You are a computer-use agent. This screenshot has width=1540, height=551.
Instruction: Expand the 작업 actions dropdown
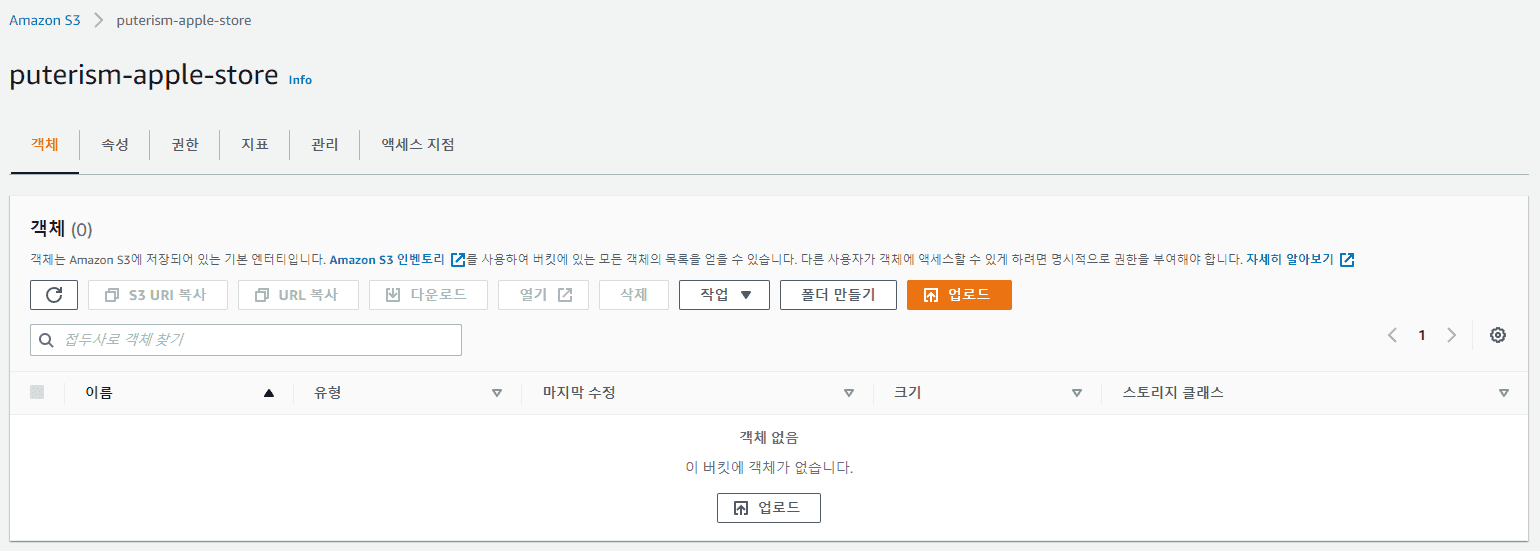[724, 295]
